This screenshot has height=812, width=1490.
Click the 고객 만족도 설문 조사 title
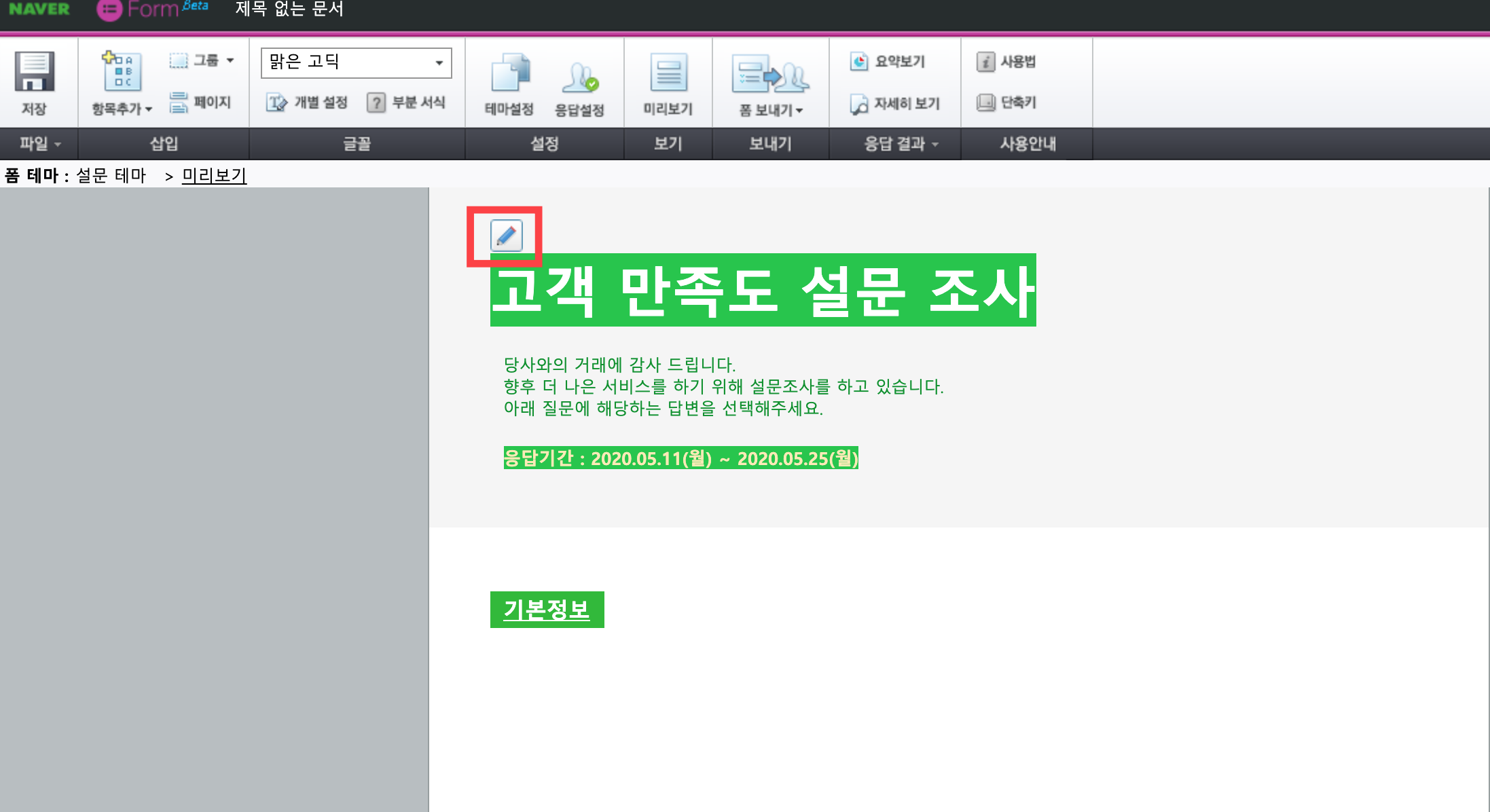tap(763, 291)
